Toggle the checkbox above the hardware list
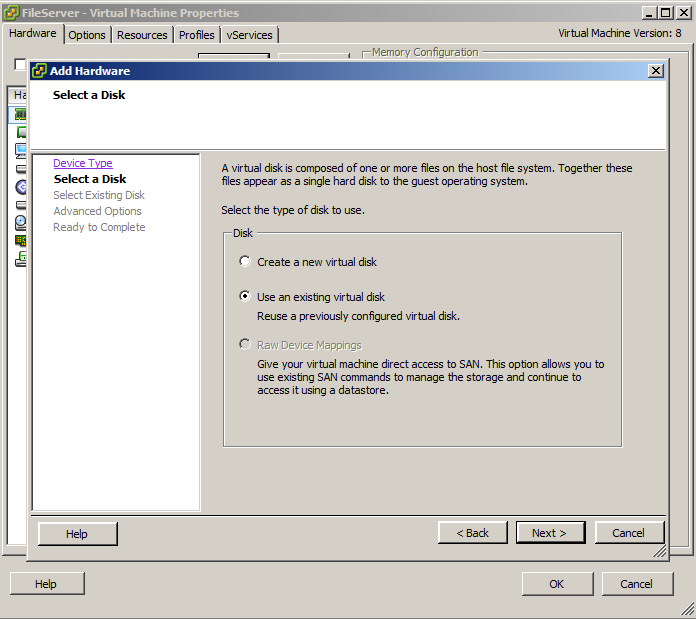696x619 pixels. [x=19, y=64]
